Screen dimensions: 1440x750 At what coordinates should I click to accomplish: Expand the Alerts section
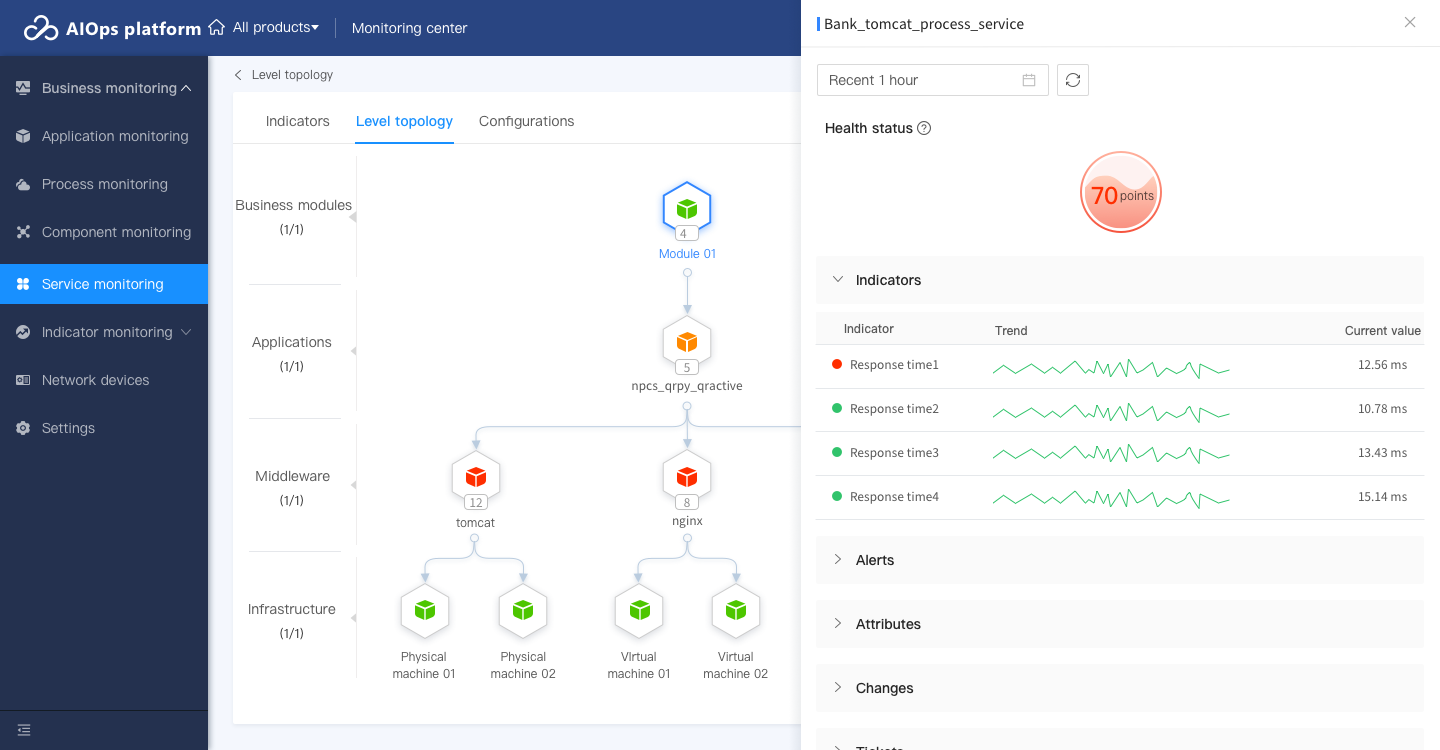pos(838,560)
